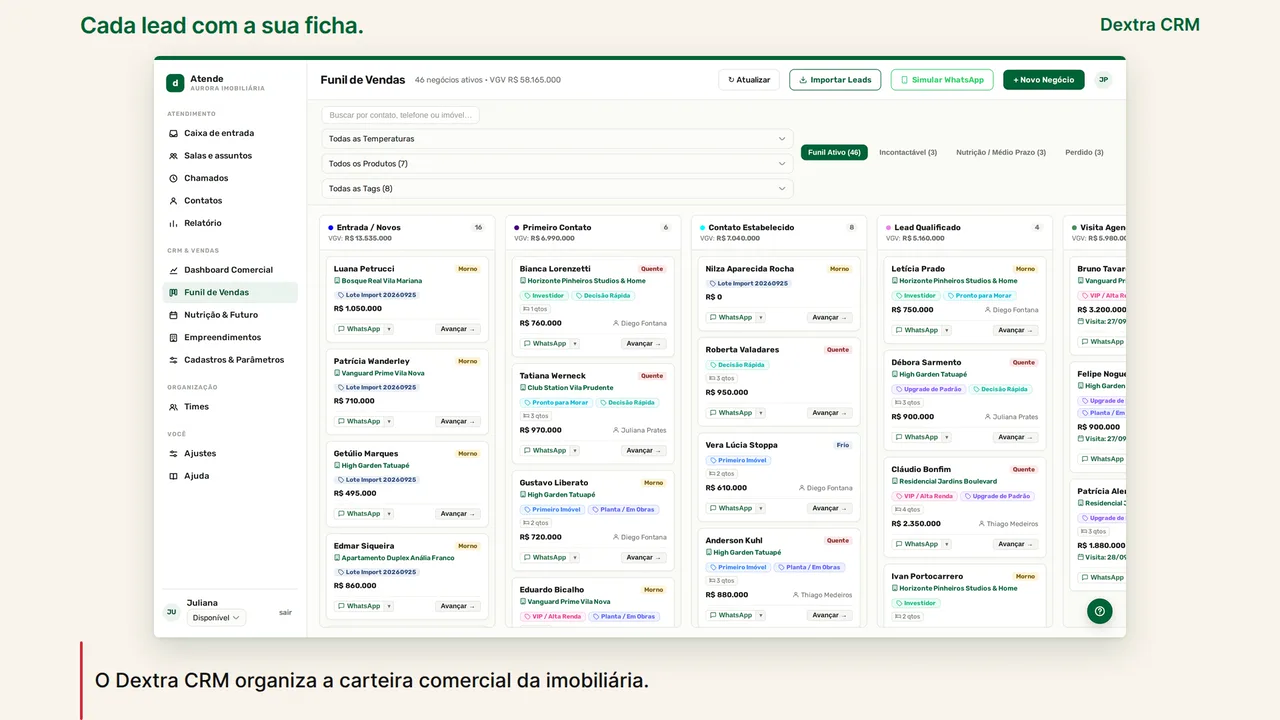Expand Todas as Temperaturas dropdown
The width and height of the screenshot is (1280, 720).
coord(558,139)
